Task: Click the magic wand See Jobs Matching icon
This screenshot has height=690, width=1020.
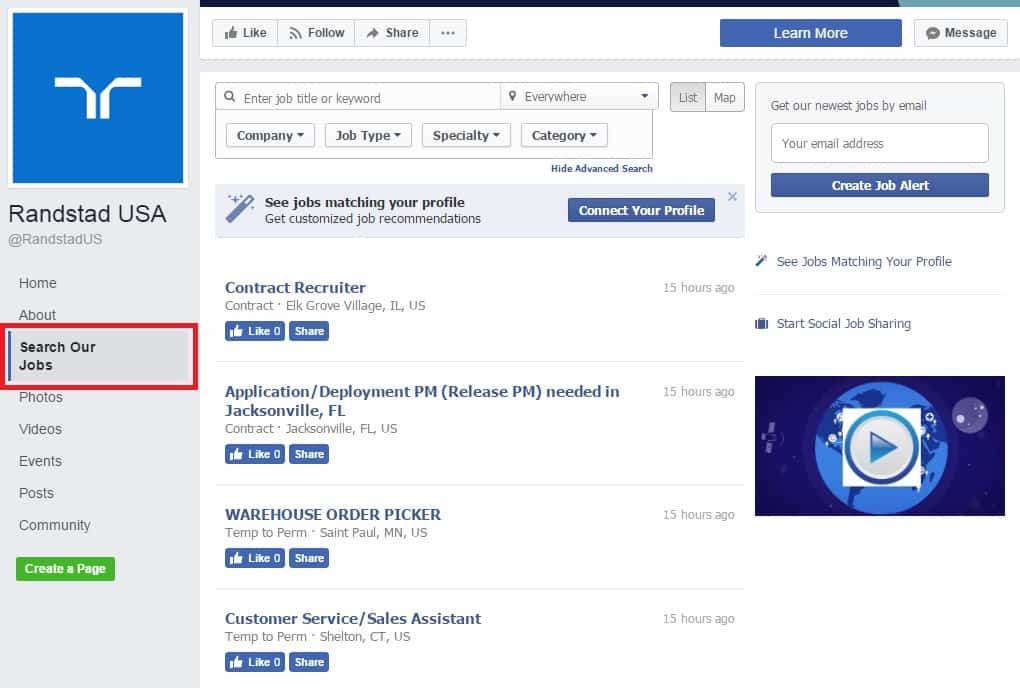Action: (x=762, y=262)
